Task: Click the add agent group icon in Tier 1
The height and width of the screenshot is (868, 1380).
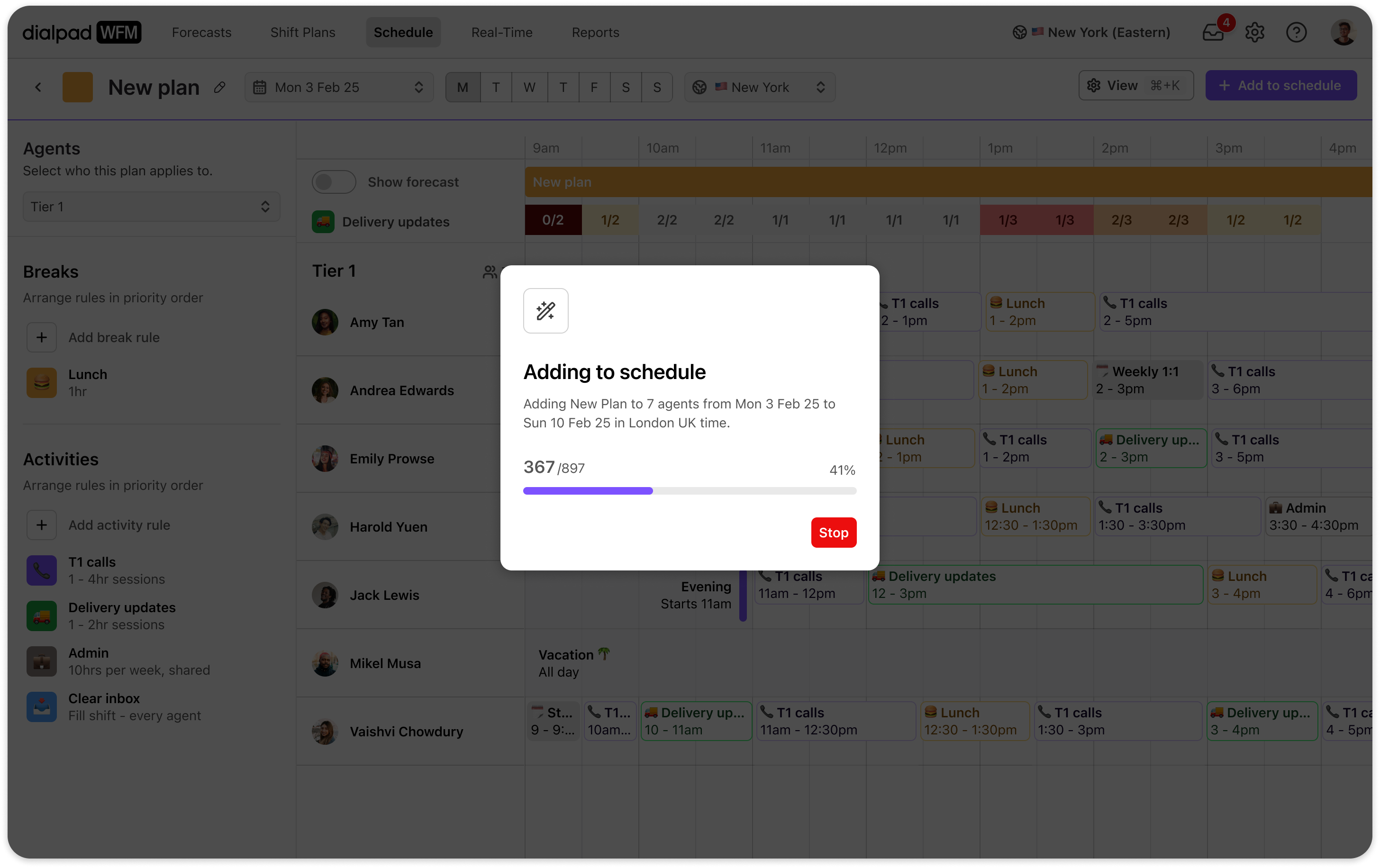Action: click(x=489, y=271)
